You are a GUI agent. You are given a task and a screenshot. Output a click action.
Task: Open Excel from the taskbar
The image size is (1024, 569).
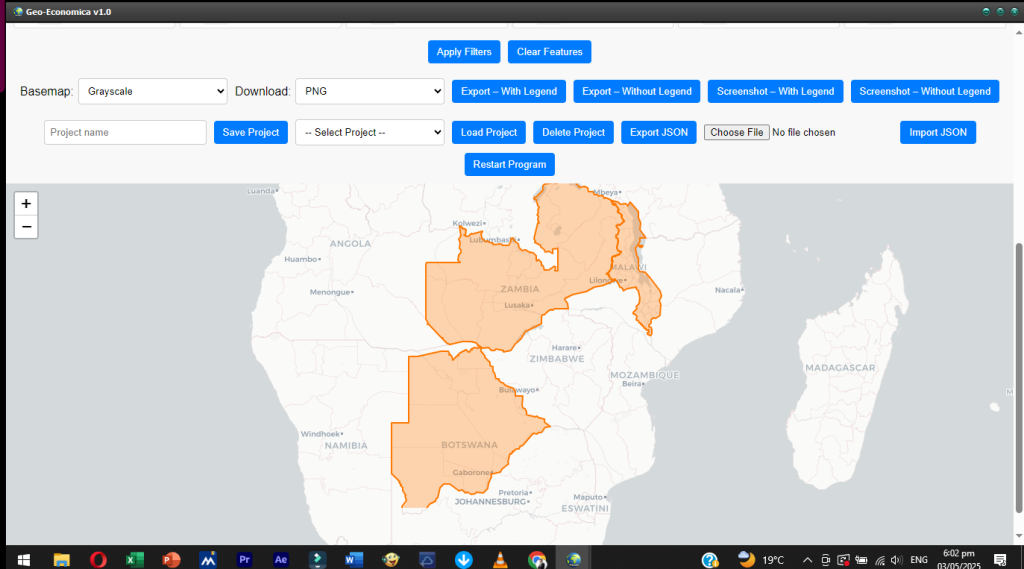(134, 560)
